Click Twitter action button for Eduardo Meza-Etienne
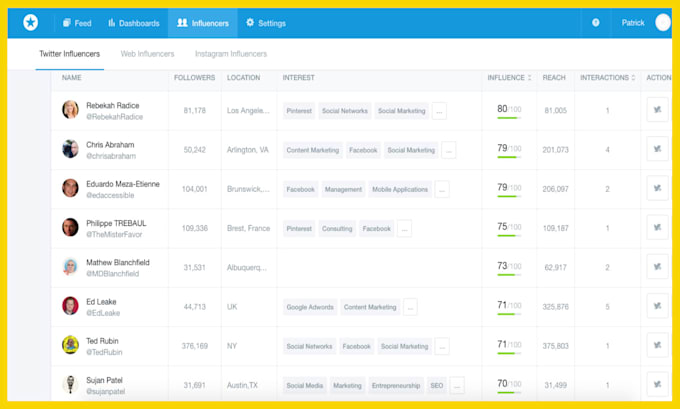Viewport: 680px width, 409px height. (x=657, y=188)
